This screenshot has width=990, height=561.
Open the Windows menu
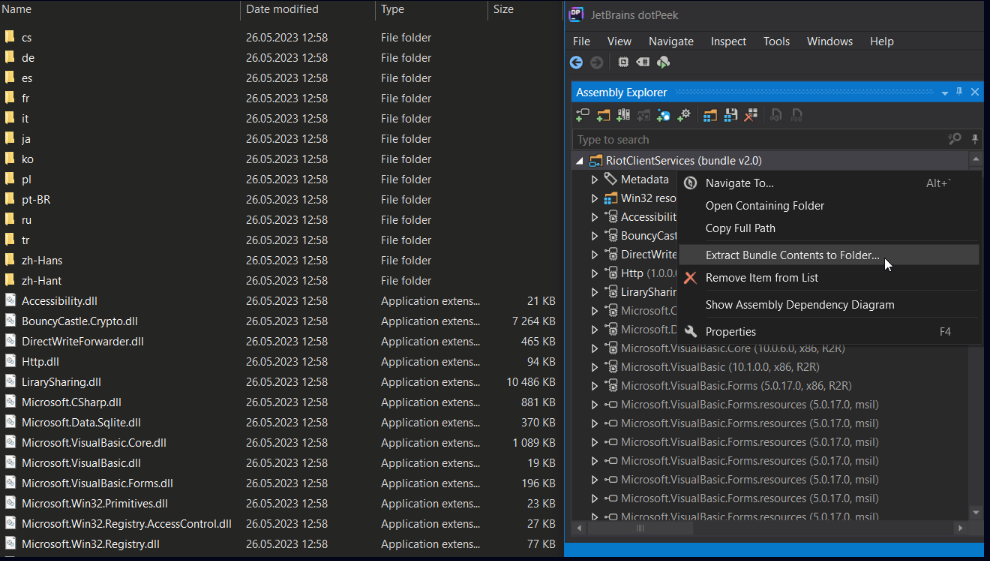click(x=830, y=41)
